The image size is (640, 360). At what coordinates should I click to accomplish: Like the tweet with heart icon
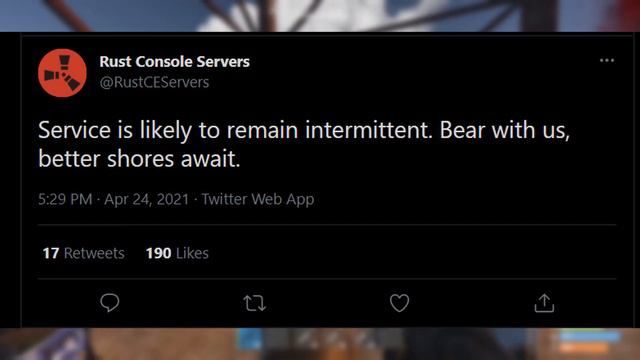click(399, 303)
